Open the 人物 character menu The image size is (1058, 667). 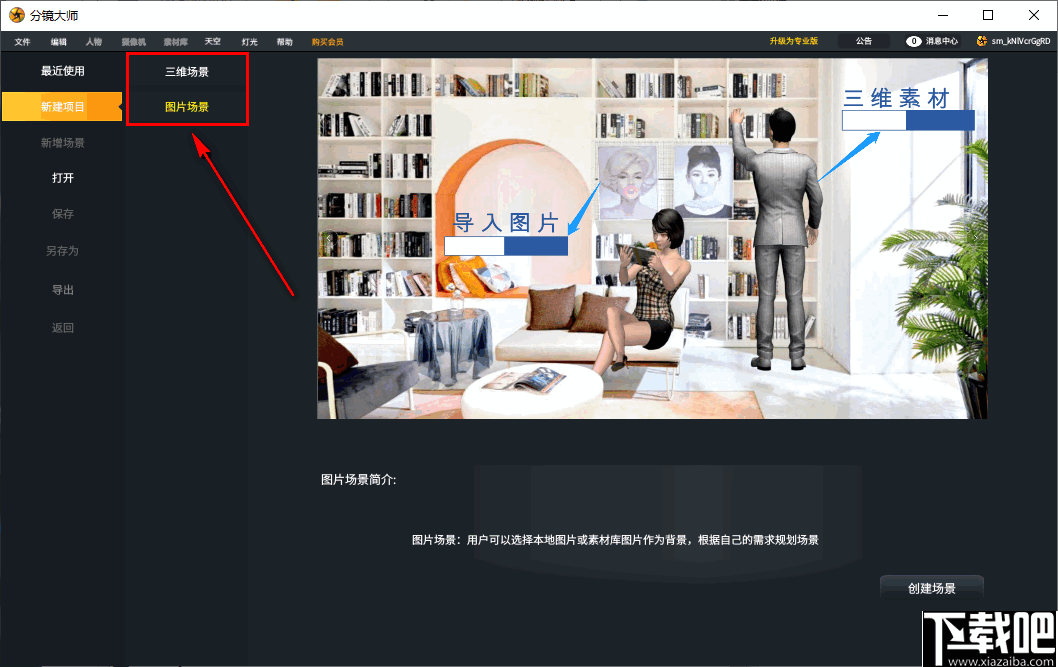pos(93,42)
